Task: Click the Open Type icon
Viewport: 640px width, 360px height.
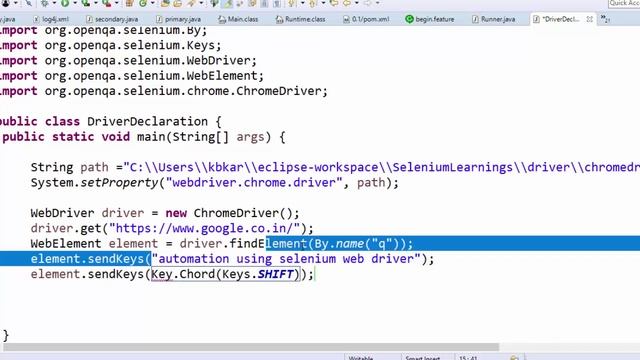Action: (x=165, y=3)
